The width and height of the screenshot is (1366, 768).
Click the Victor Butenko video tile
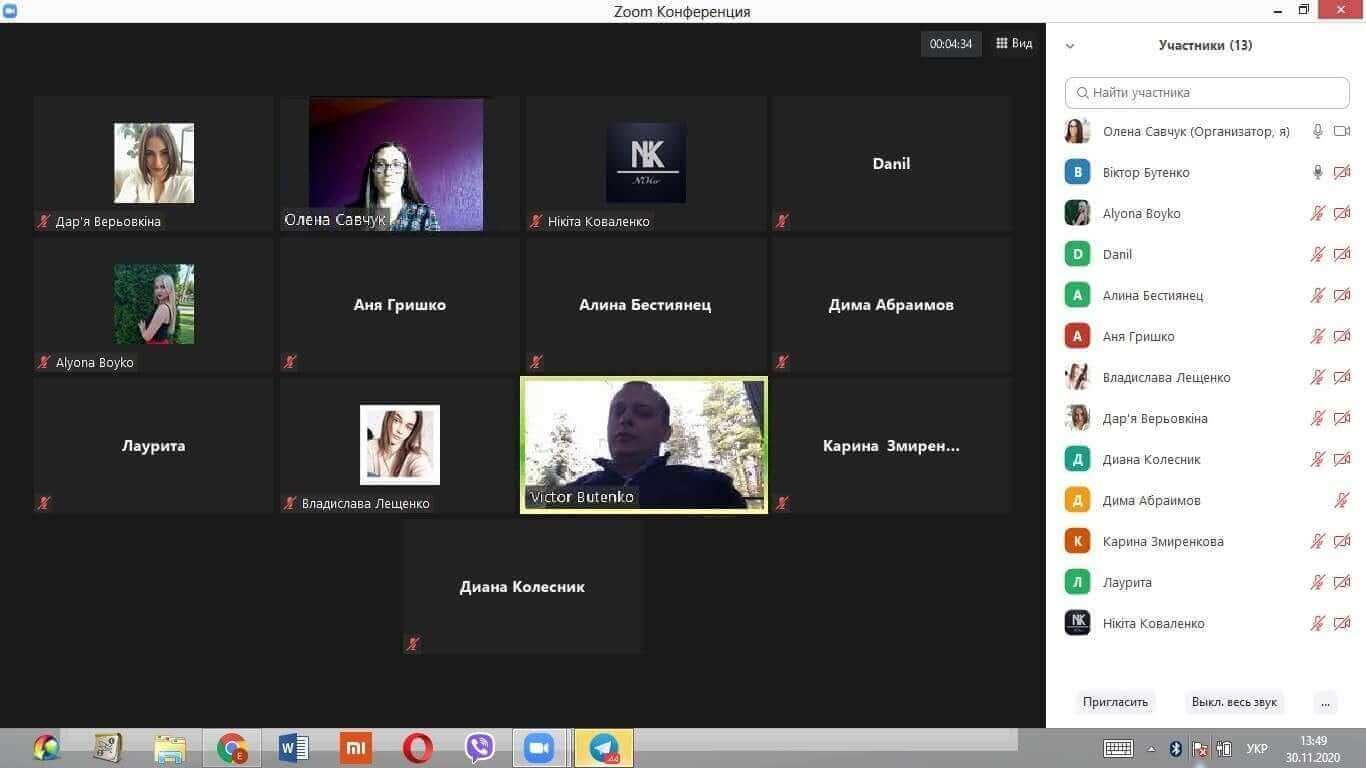(644, 445)
